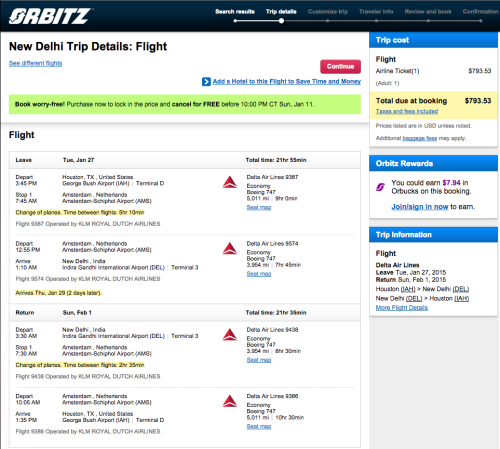
Task: Click the 2hr 35min change of planes notice
Action: (x=80, y=365)
